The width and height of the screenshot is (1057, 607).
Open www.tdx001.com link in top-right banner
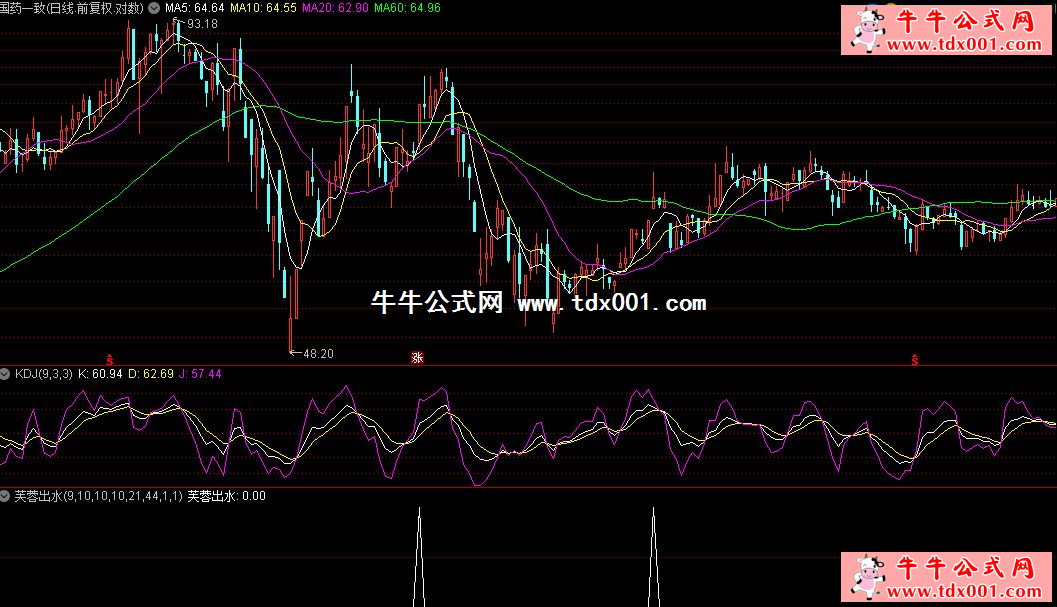tap(960, 45)
